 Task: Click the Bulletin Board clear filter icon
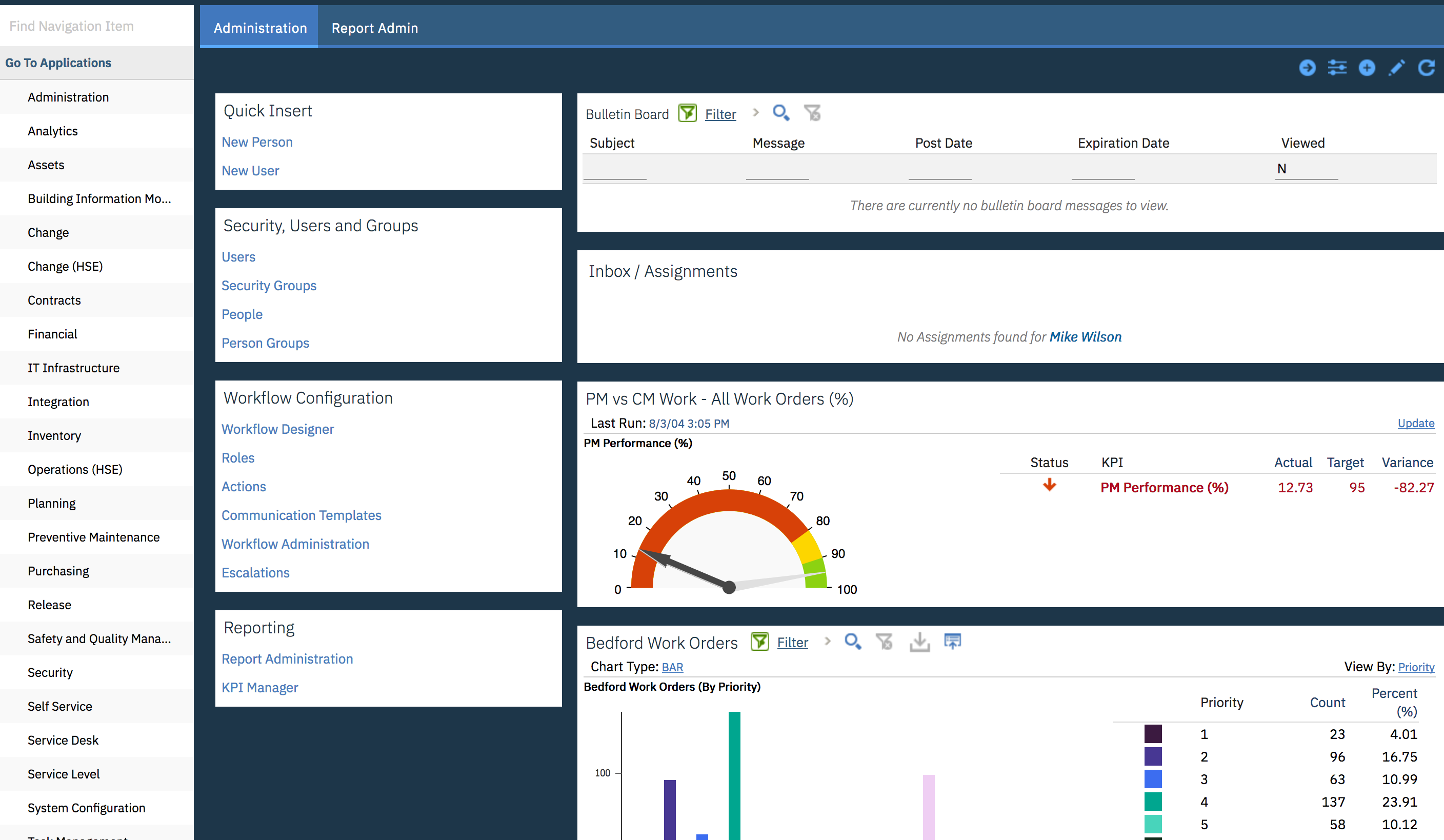(x=812, y=113)
